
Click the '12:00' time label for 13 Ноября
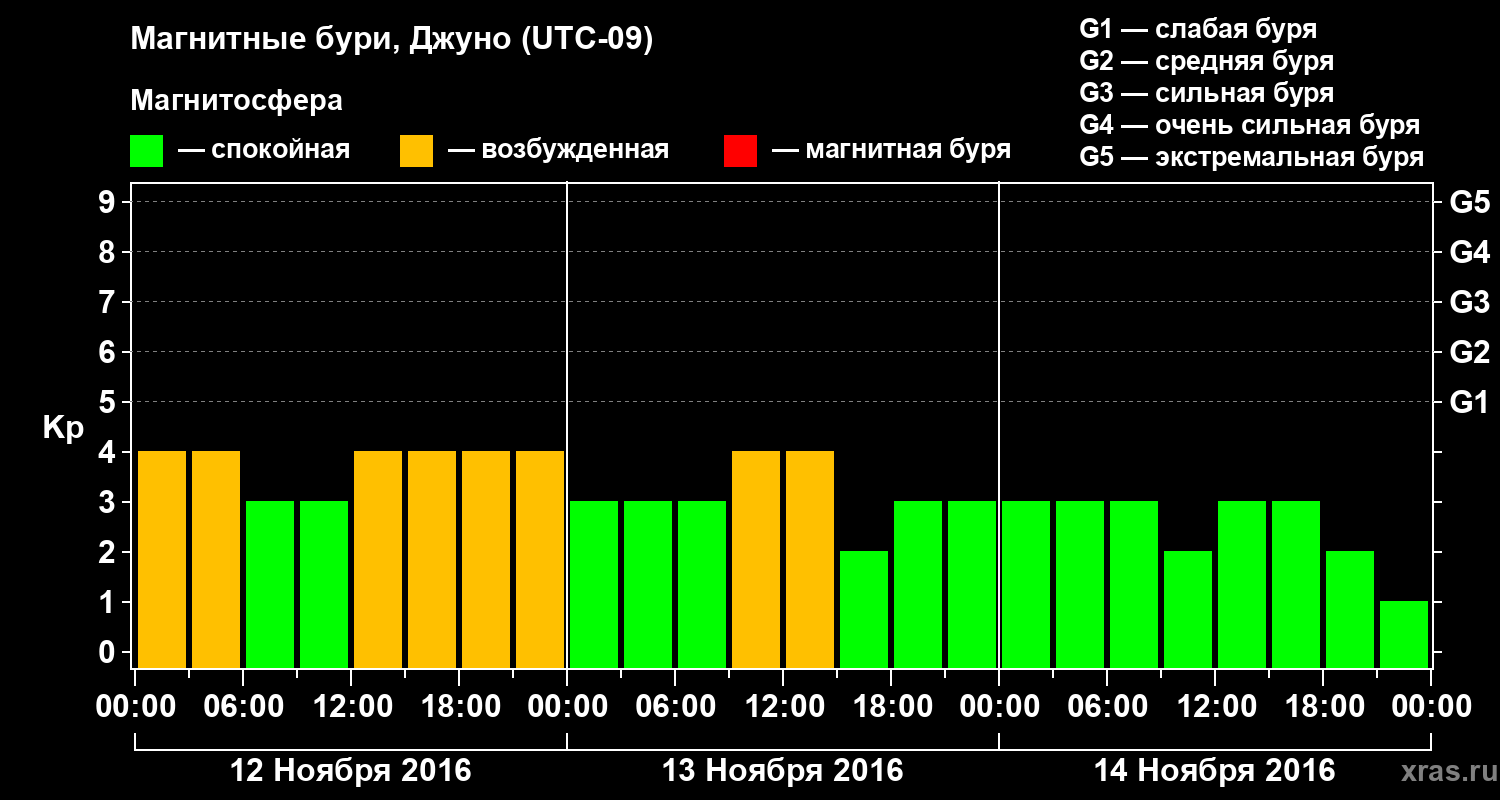point(783,706)
